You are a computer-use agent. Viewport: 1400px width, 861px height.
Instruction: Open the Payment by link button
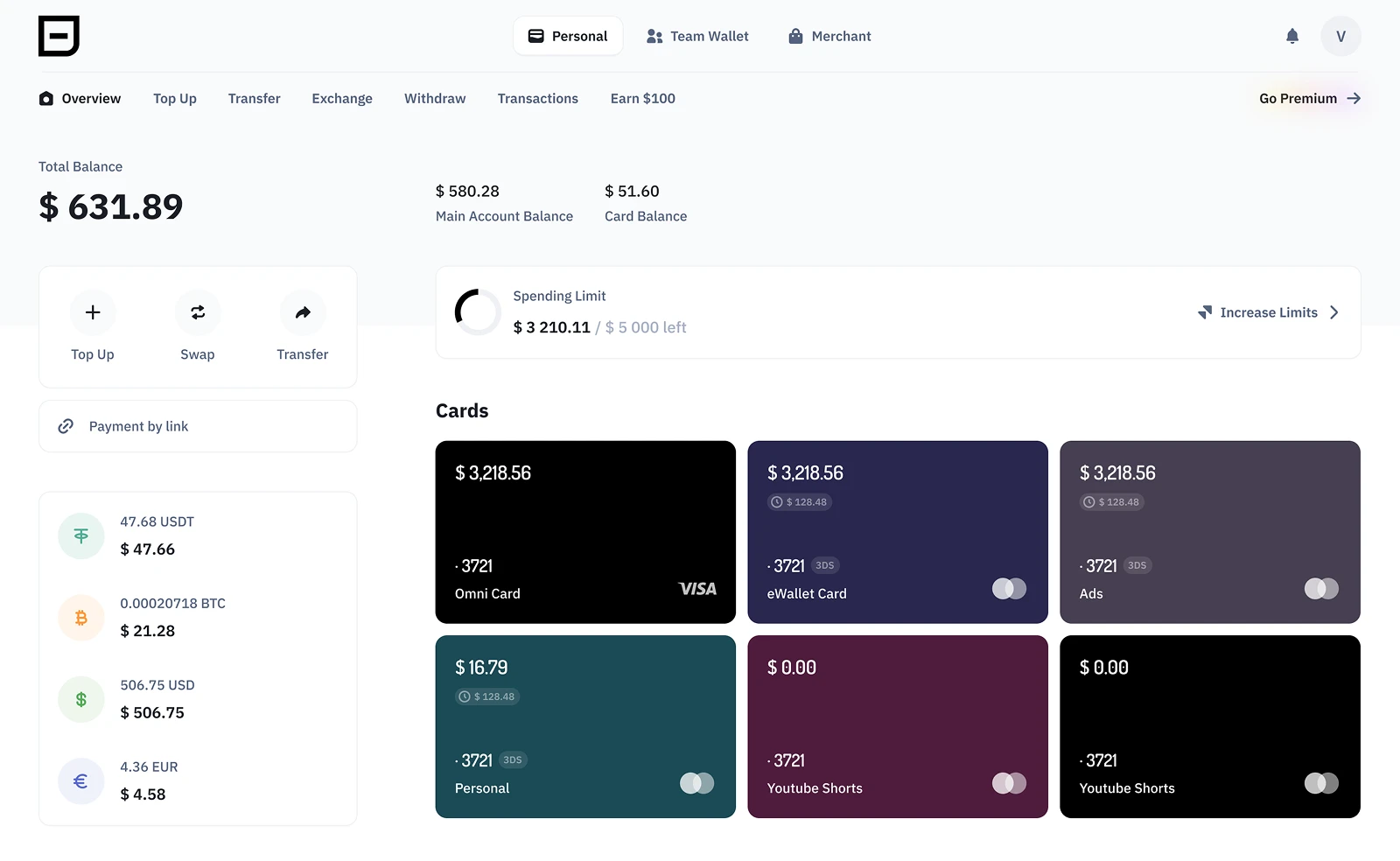click(x=198, y=426)
